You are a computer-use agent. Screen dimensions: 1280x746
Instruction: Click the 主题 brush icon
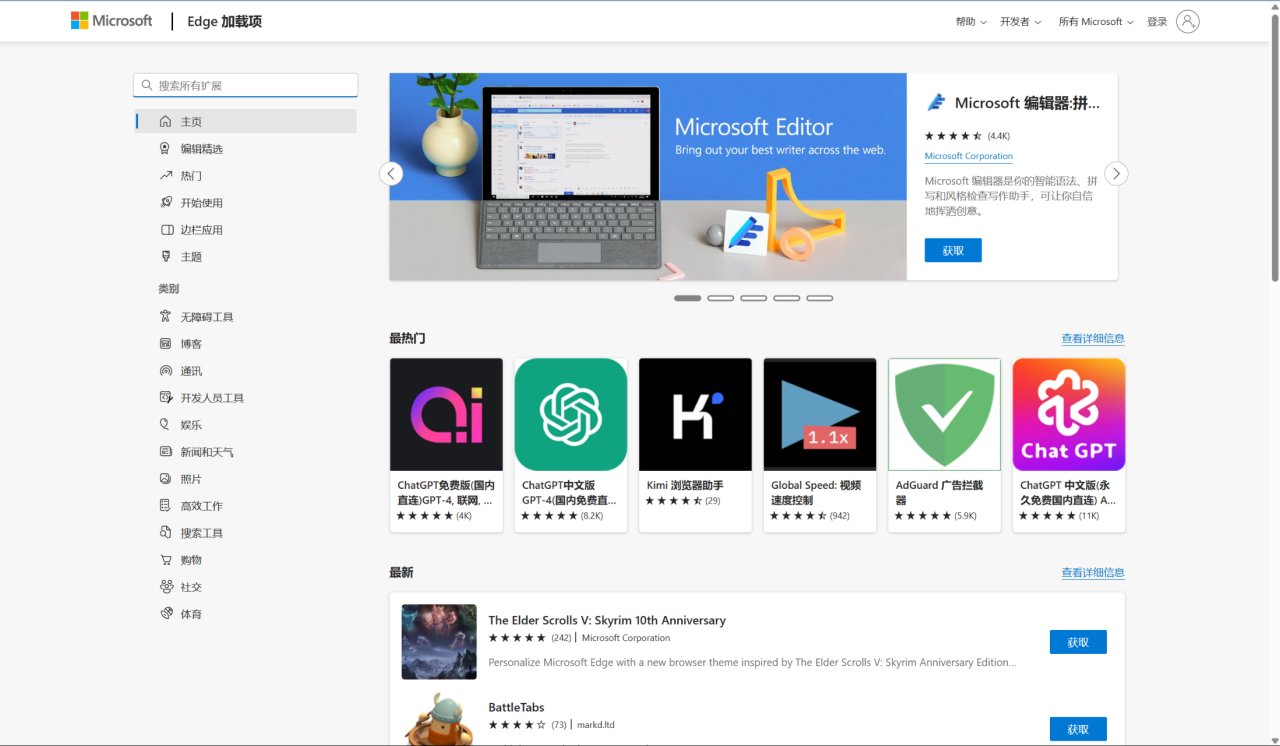tap(166, 256)
